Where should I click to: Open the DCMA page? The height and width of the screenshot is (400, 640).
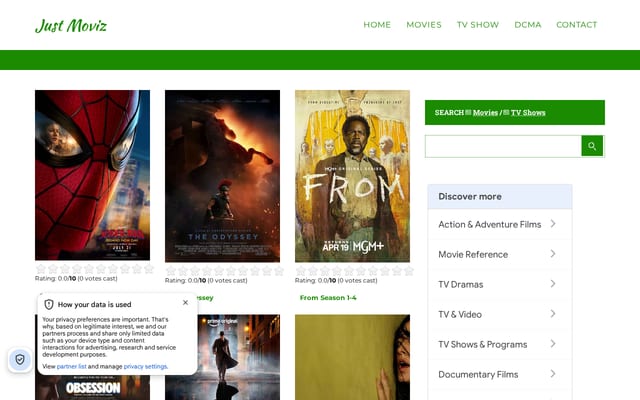click(x=528, y=25)
